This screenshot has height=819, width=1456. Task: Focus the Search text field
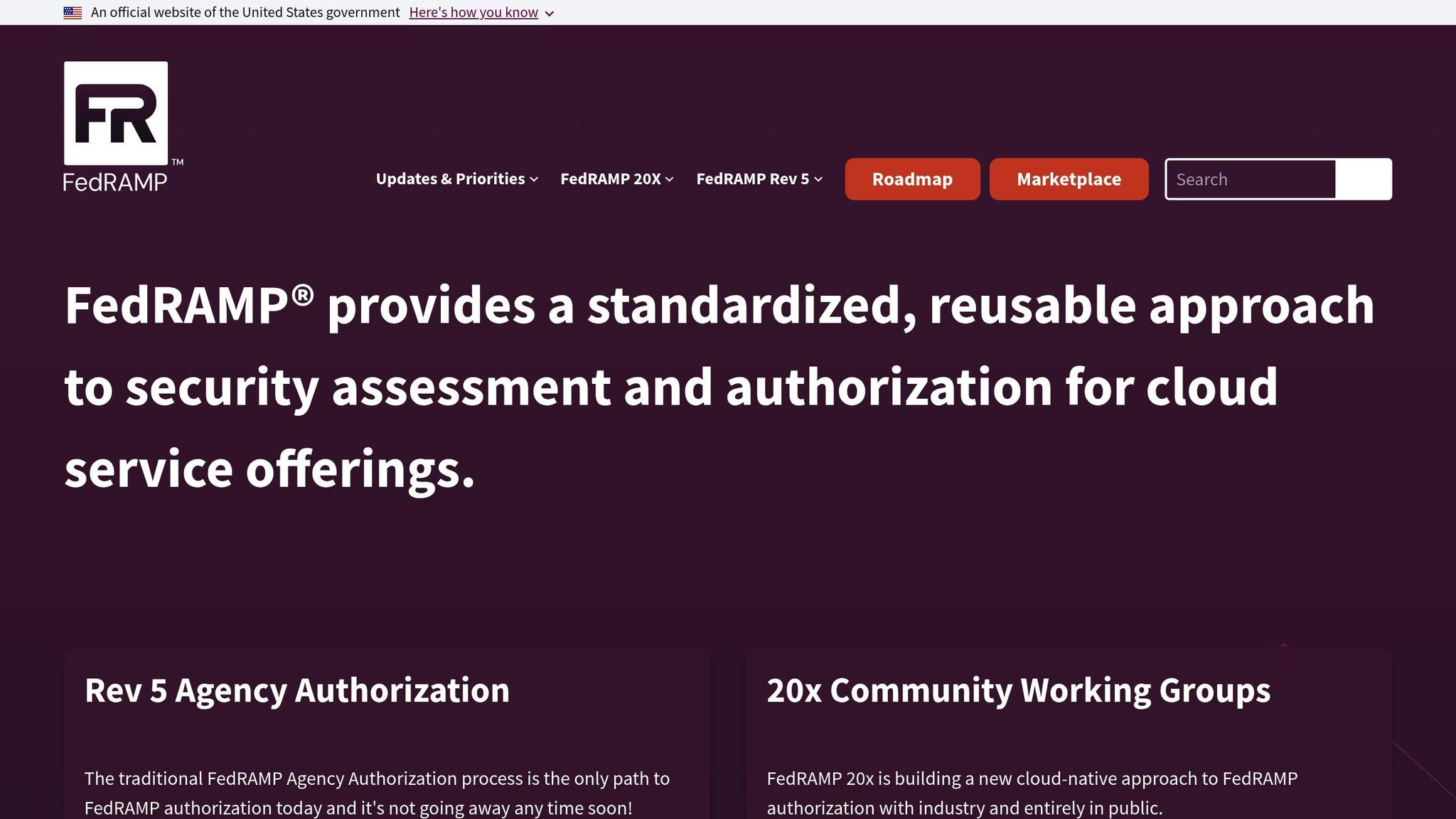(1251, 179)
